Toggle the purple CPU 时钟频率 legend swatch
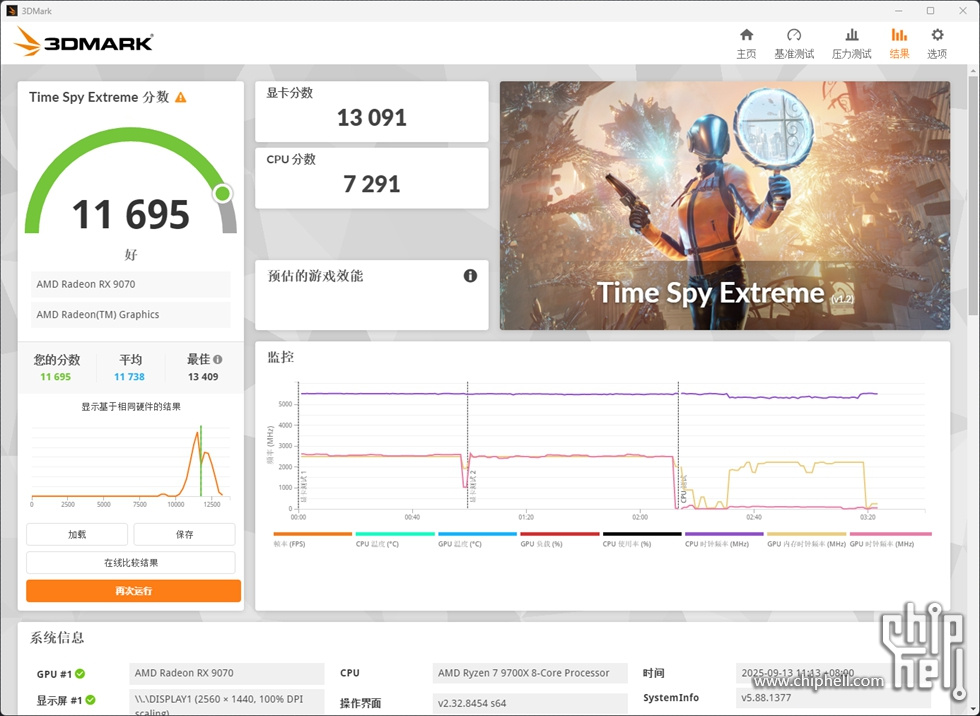Viewport: 980px width, 716px height. coord(724,534)
